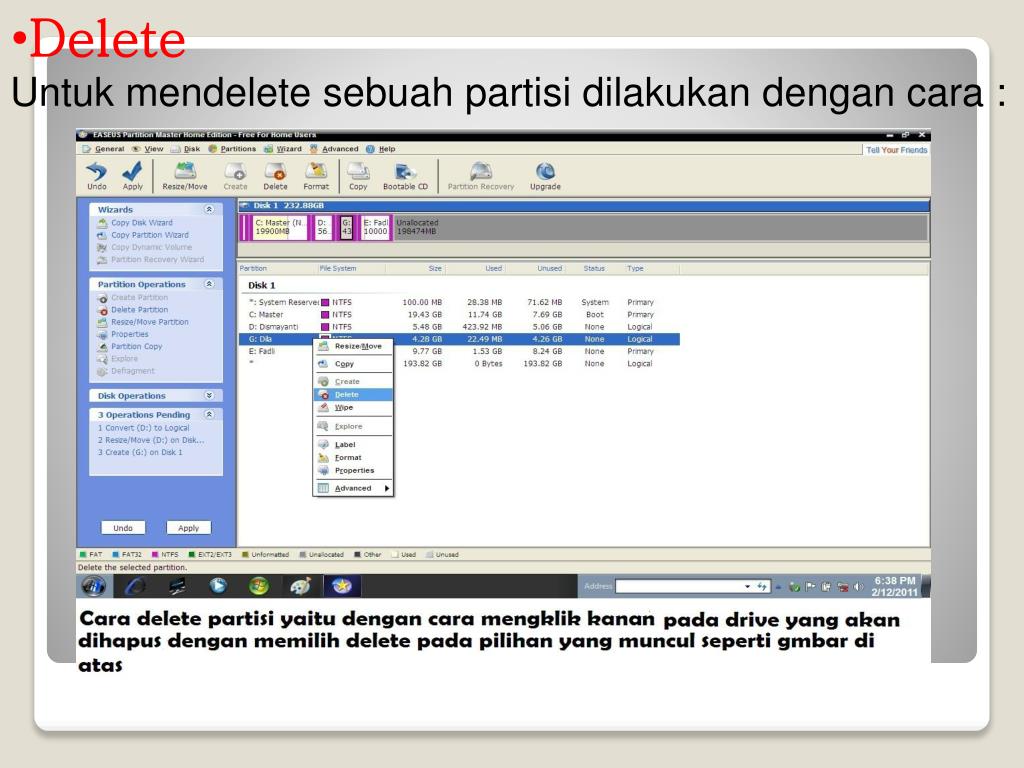Open Internet Explorer from taskbar
Image resolution: width=1024 pixels, height=768 pixels.
click(x=135, y=586)
